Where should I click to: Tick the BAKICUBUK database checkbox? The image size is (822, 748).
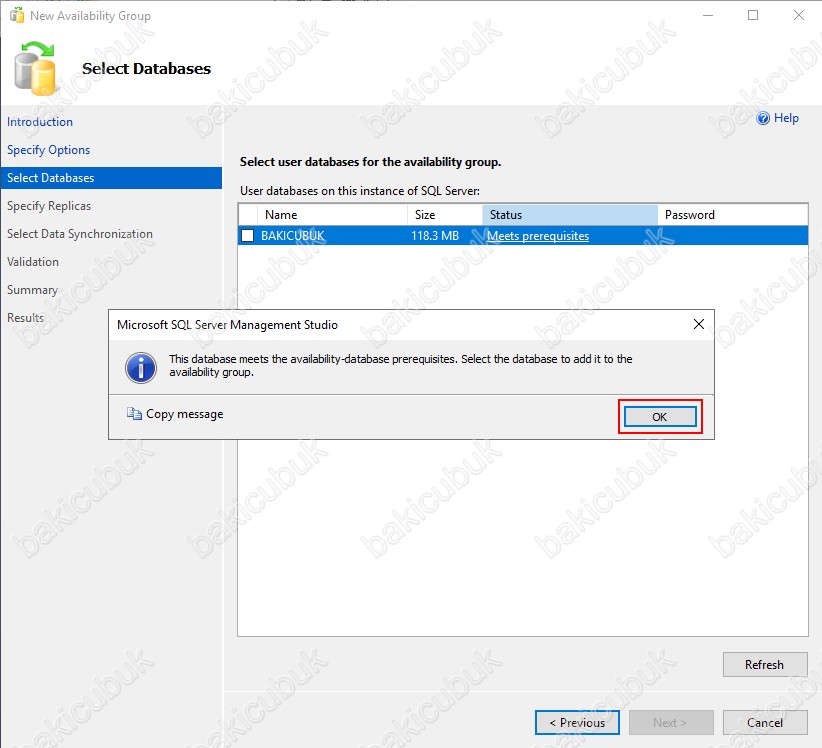[x=247, y=236]
